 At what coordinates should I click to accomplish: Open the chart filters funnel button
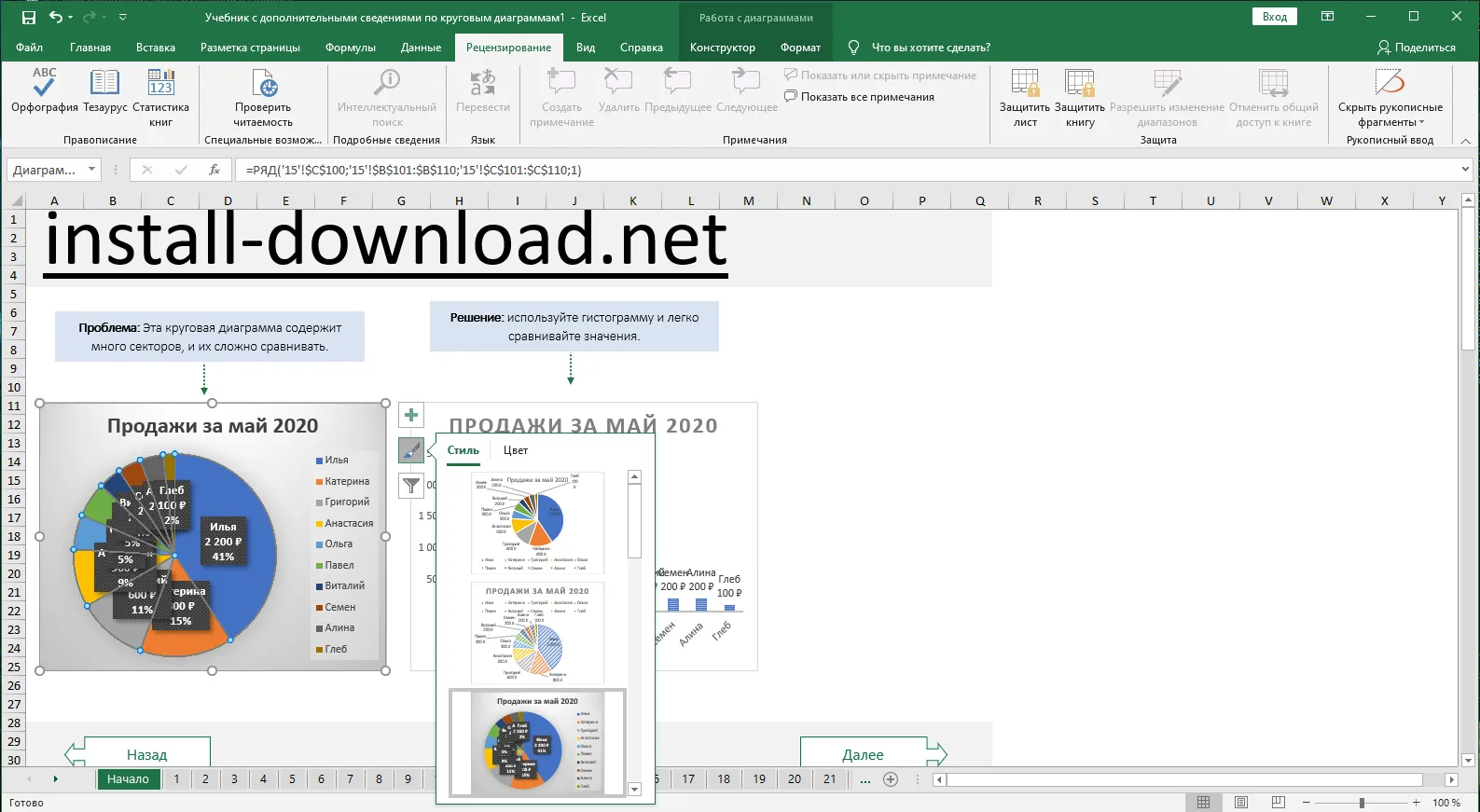pos(410,485)
